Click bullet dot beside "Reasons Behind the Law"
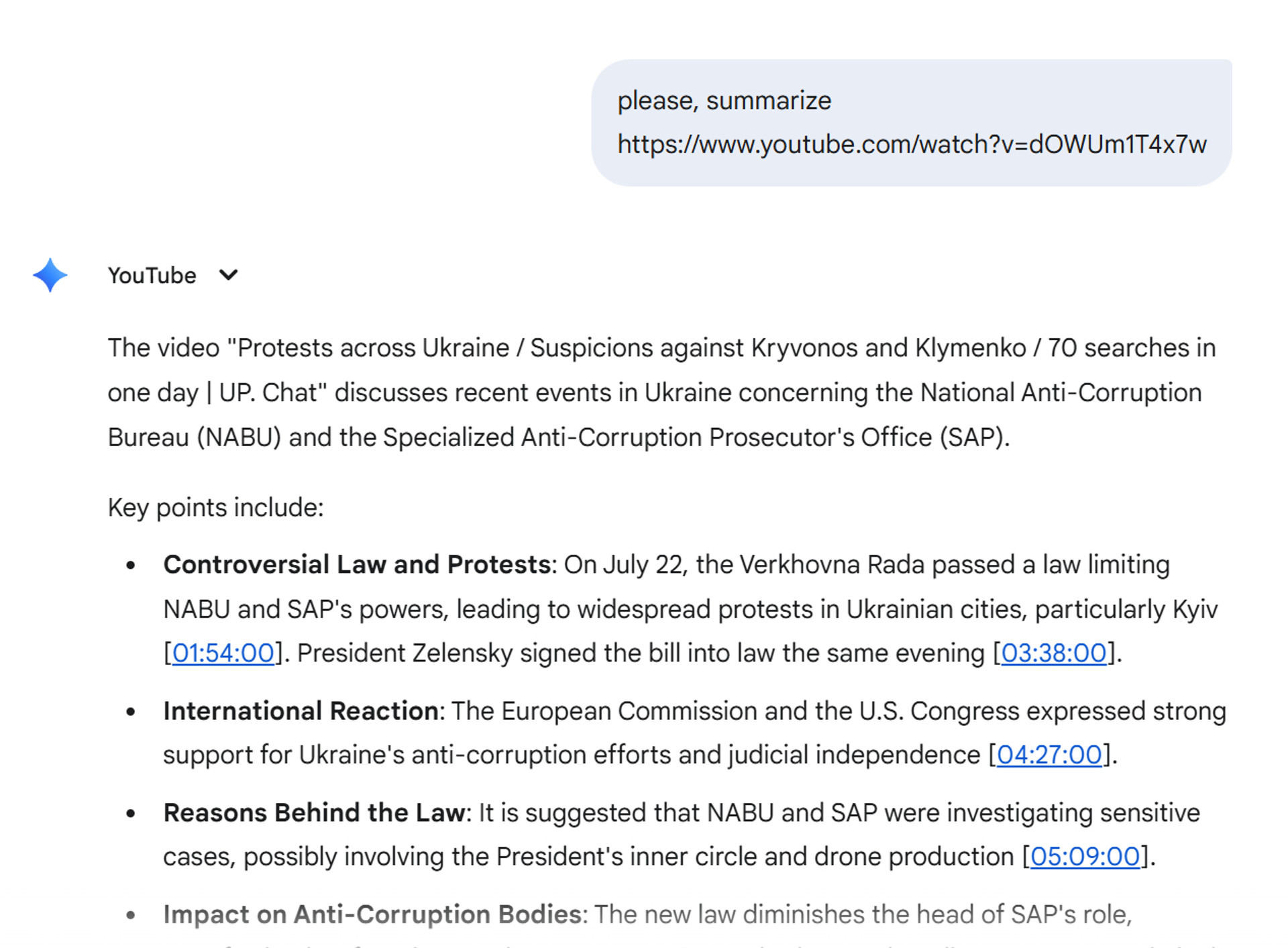The height and width of the screenshot is (948, 1288). tap(131, 814)
